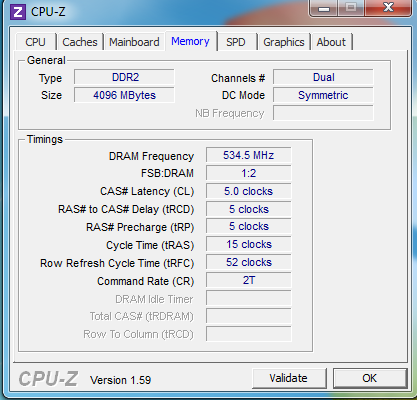Open the Caches tab
This screenshot has height=402, width=419.
click(x=80, y=42)
